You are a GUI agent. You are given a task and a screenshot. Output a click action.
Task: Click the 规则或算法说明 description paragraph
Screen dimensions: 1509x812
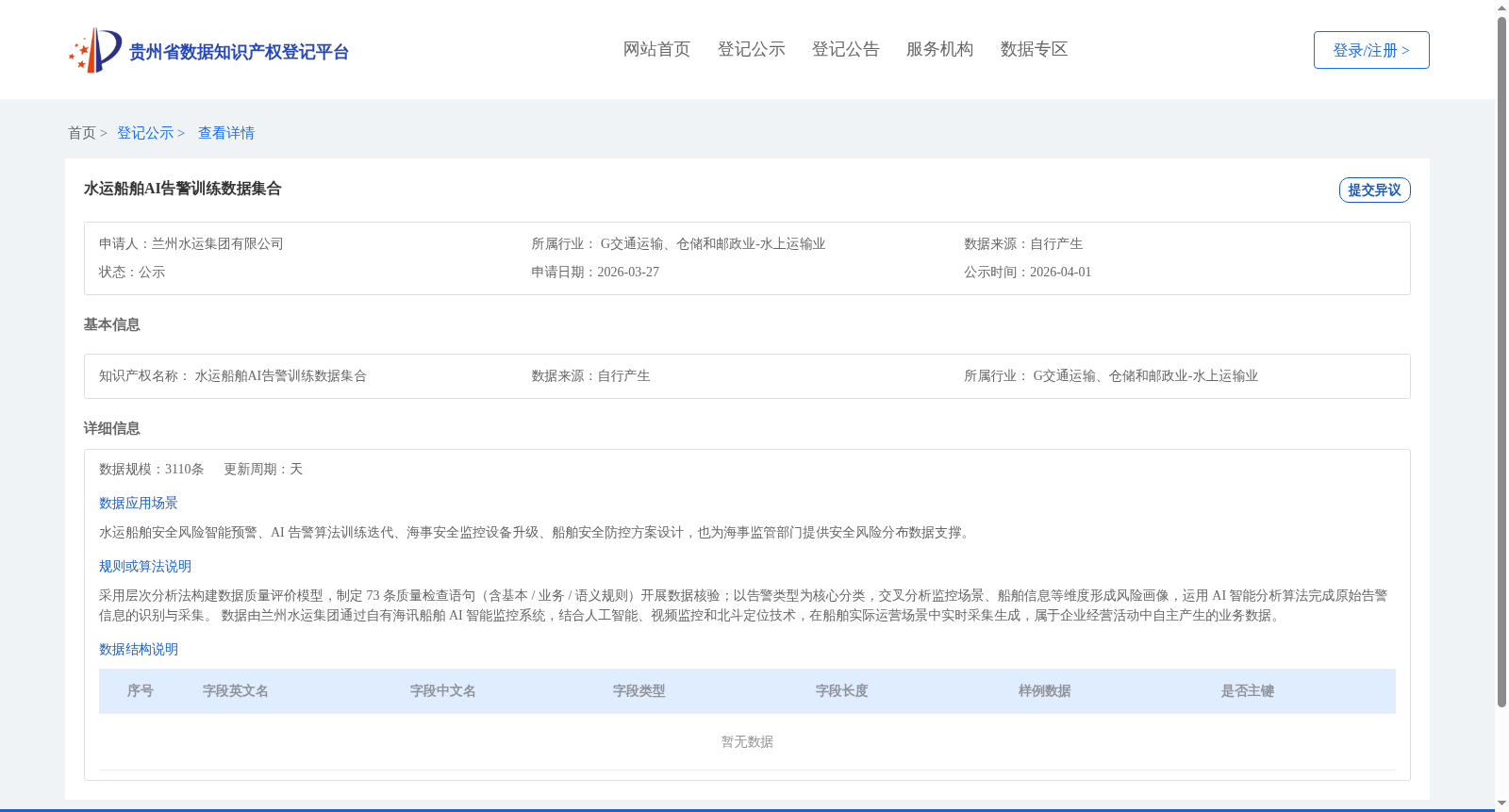[x=743, y=605]
